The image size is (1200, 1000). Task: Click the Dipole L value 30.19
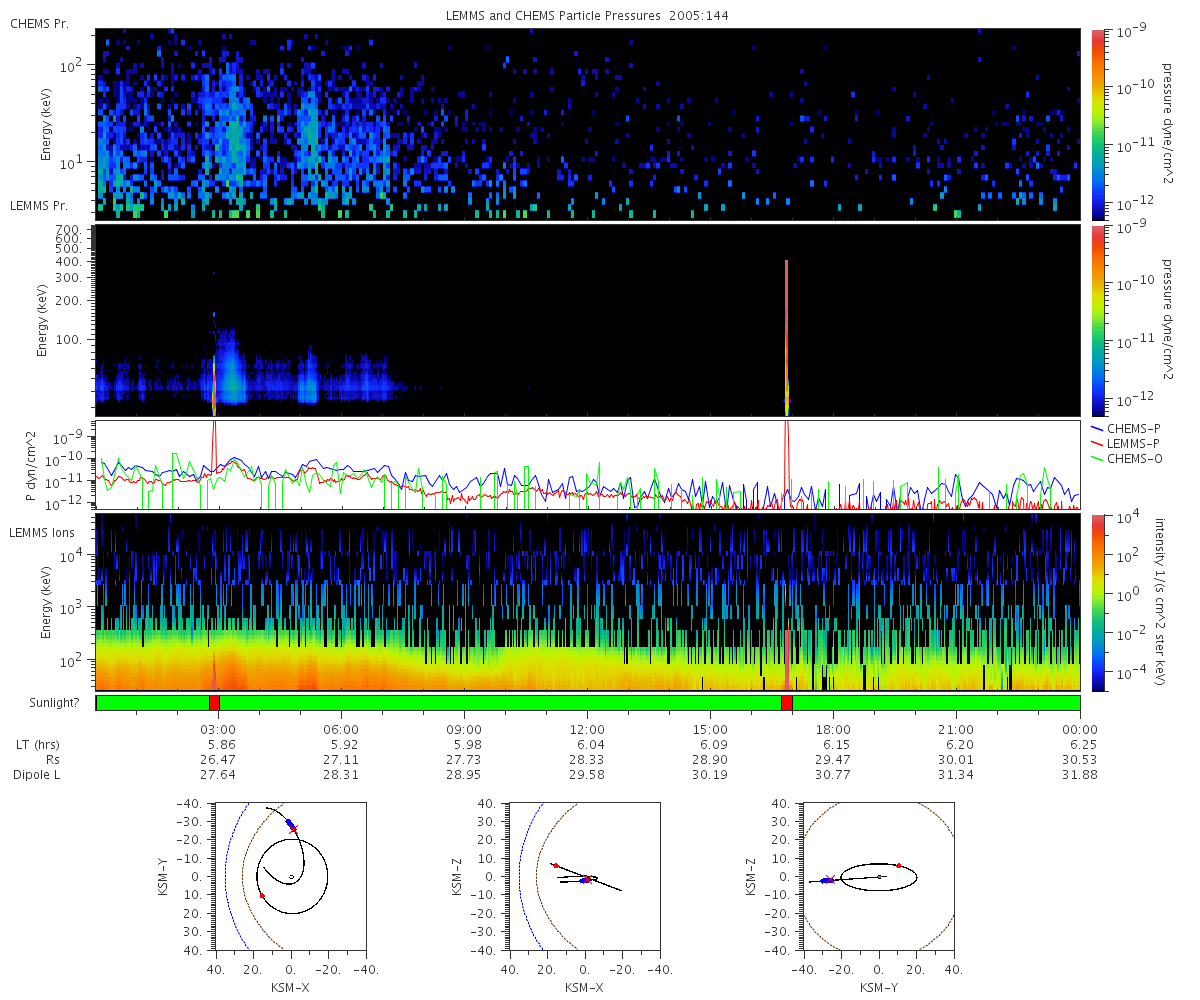pyautogui.click(x=710, y=775)
